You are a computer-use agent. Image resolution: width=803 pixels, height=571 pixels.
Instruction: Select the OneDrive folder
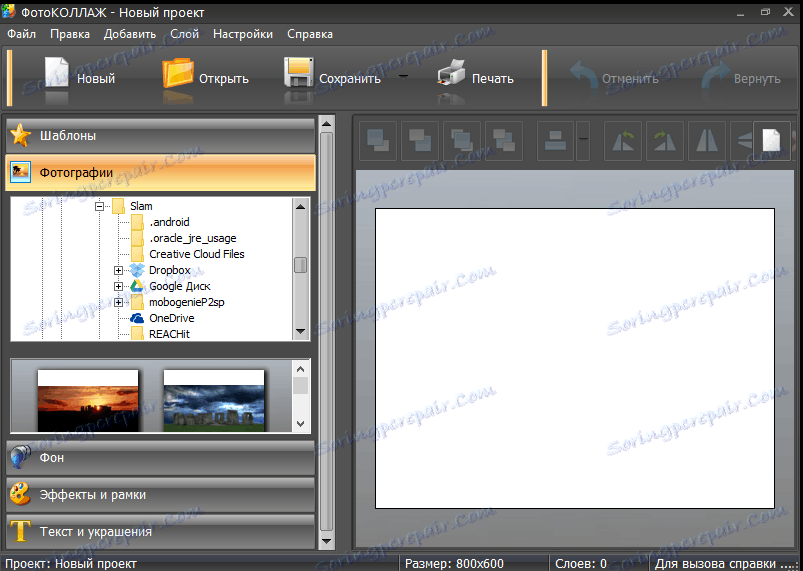[x=172, y=318]
